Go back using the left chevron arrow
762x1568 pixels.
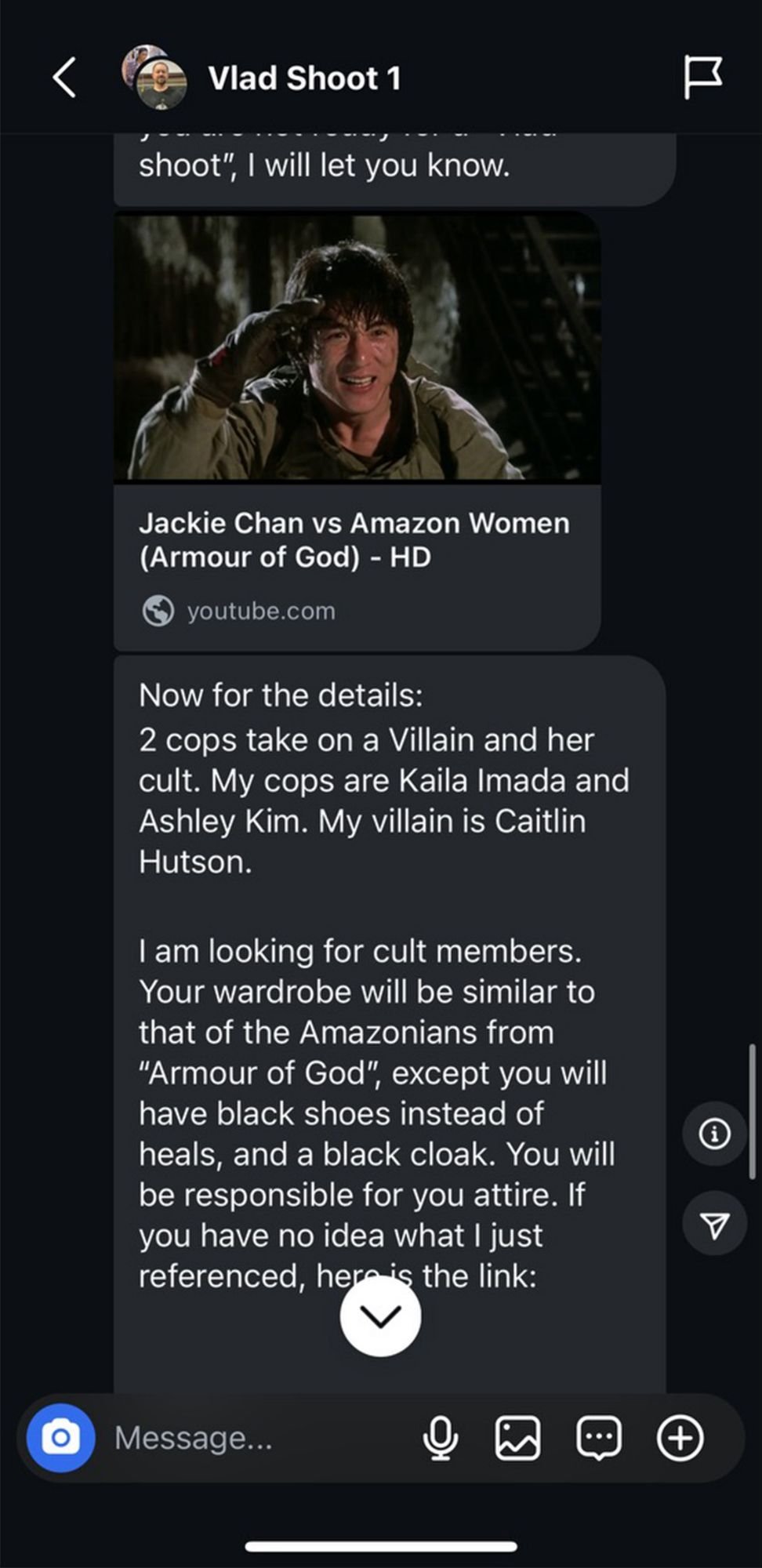coord(64,78)
